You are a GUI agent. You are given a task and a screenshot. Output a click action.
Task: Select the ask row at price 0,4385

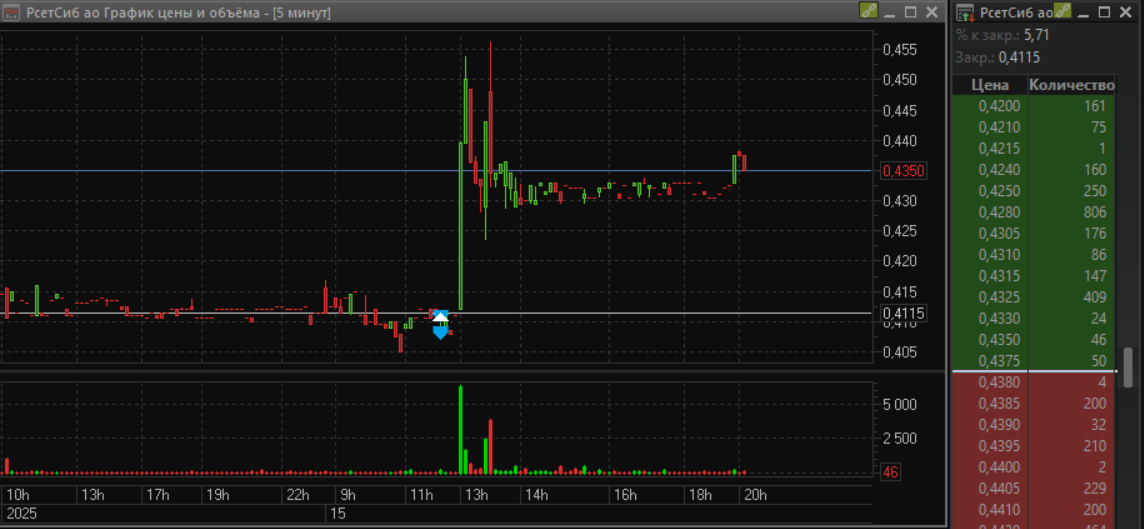(1034, 403)
